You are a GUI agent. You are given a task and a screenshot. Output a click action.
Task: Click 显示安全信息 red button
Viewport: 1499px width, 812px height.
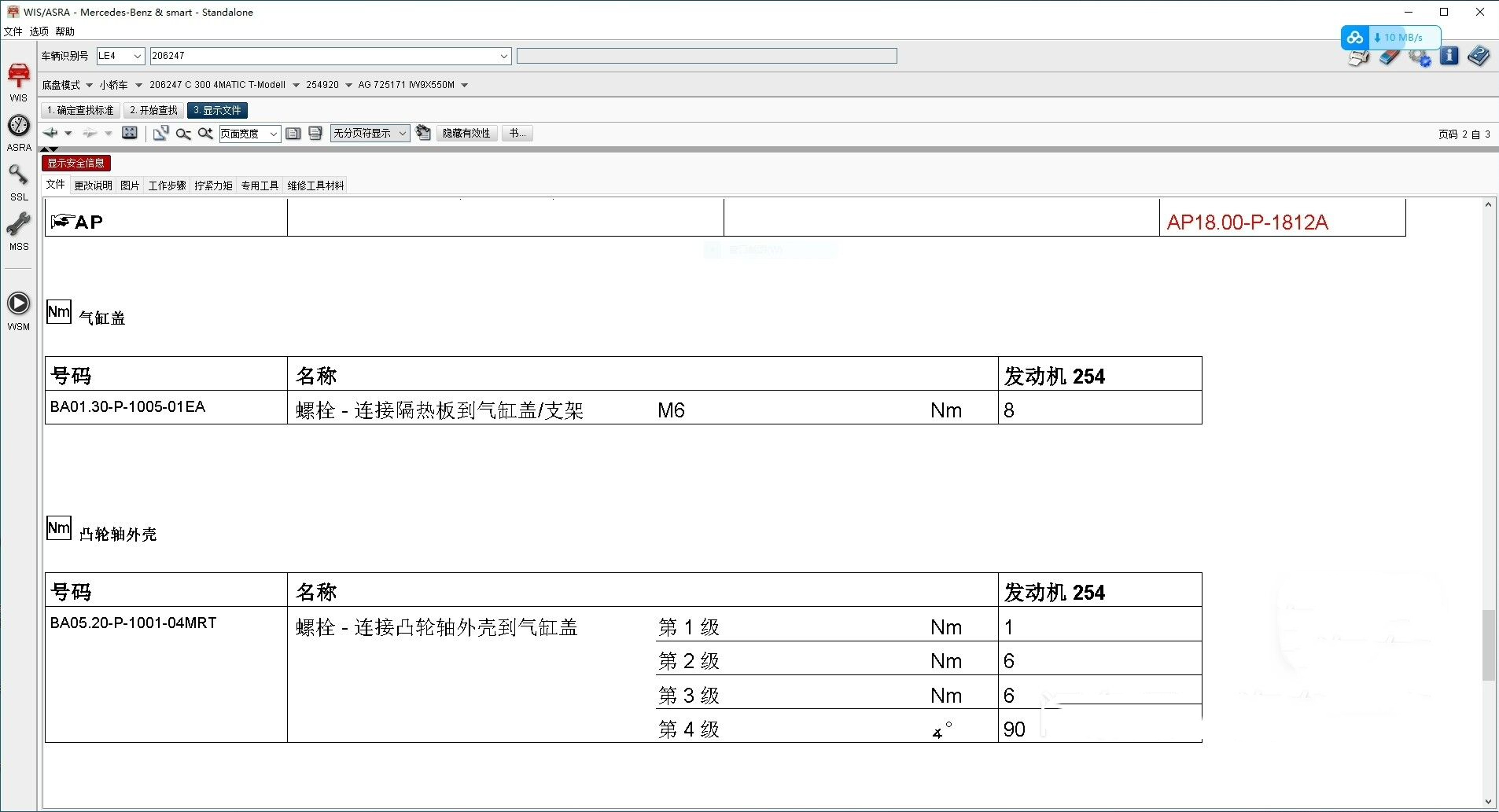pyautogui.click(x=76, y=163)
